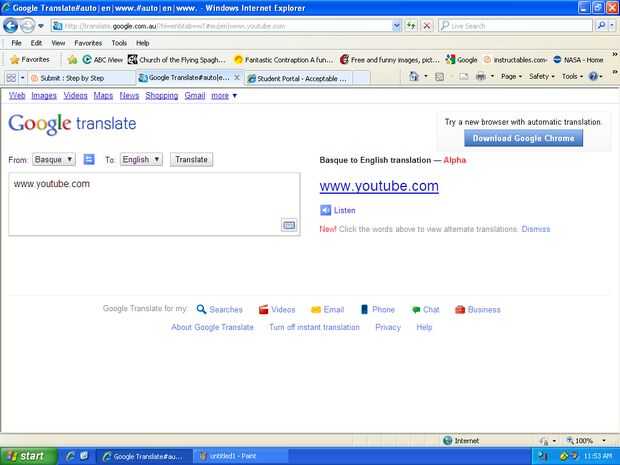Dismiss the alternate translations tip
620x465 pixels.
(x=536, y=229)
